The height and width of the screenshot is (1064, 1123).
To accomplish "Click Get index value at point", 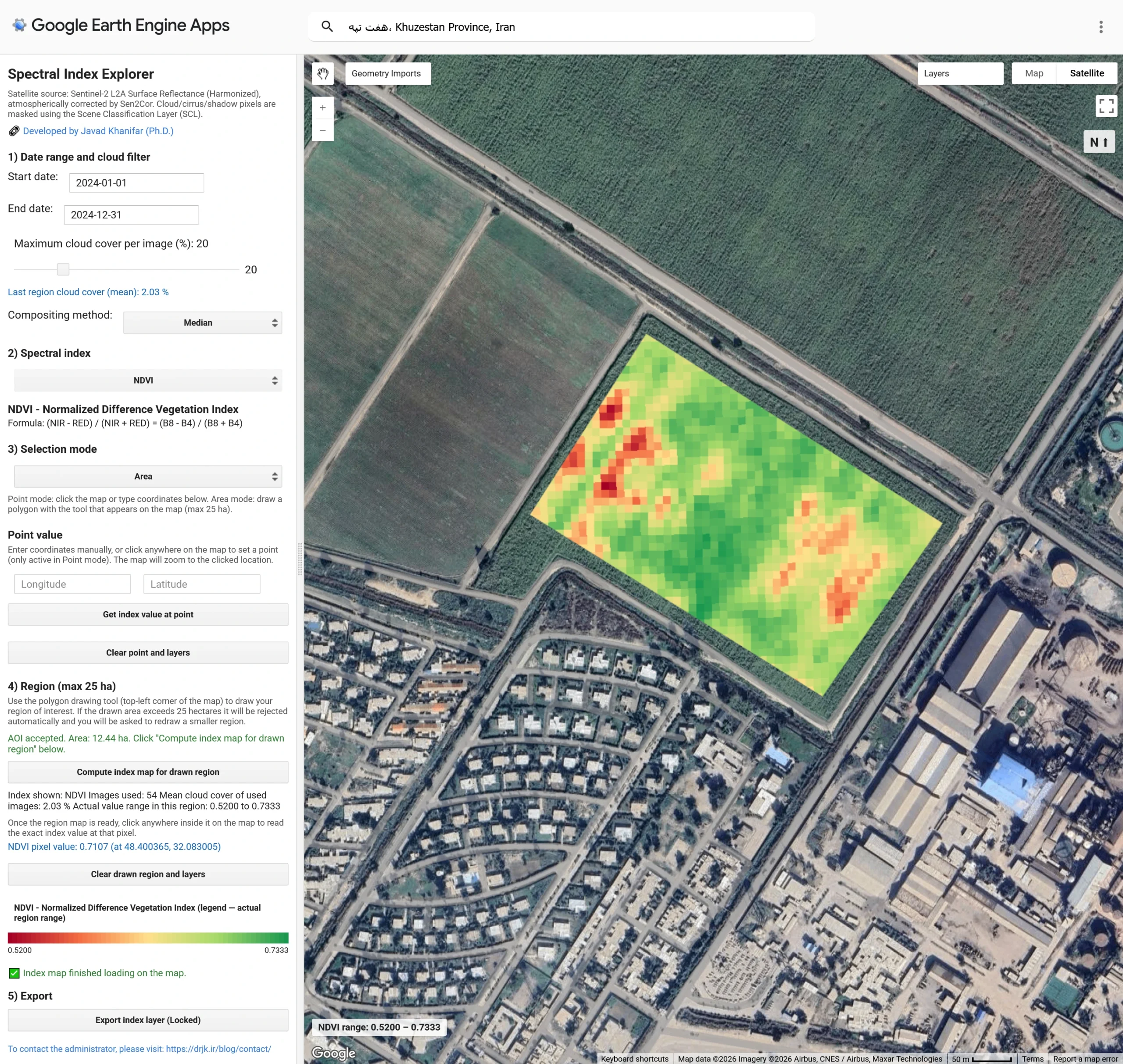I will click(148, 614).
